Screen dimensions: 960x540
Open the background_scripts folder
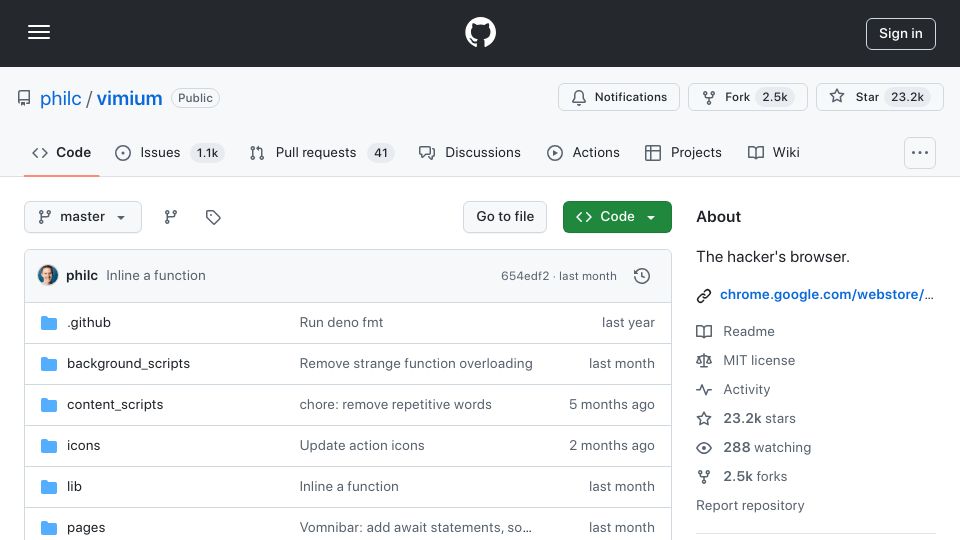tap(129, 364)
